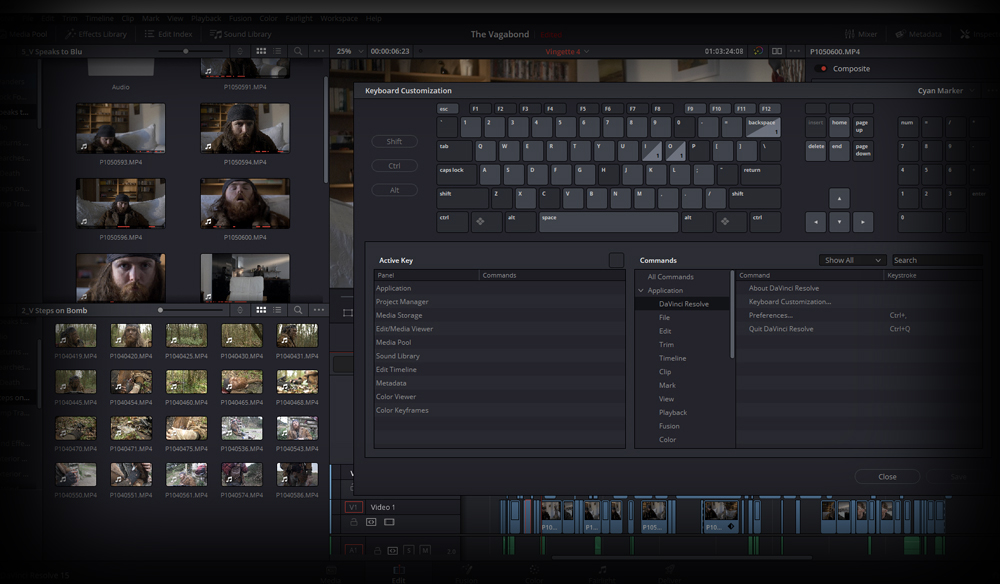The image size is (1000, 584).
Task: Open the Workspace menu
Action: (x=338, y=17)
